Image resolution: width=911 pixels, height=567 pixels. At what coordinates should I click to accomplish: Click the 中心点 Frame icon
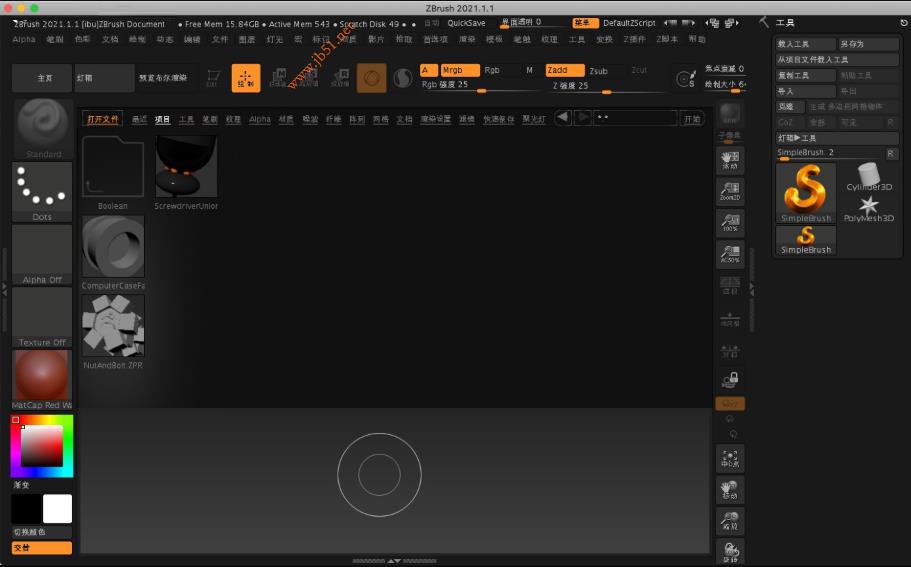tap(730, 458)
